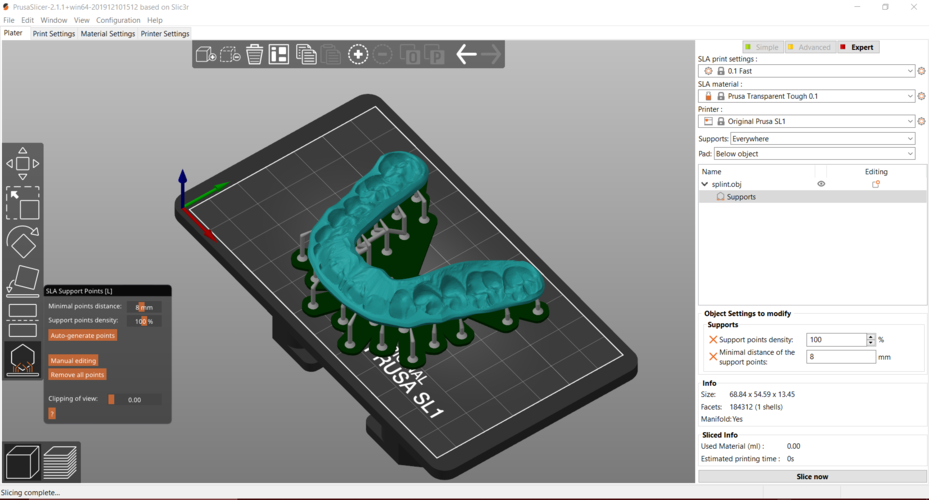This screenshot has width=929, height=500.
Task: Switch to Printer Settings tab
Action: (x=165, y=34)
